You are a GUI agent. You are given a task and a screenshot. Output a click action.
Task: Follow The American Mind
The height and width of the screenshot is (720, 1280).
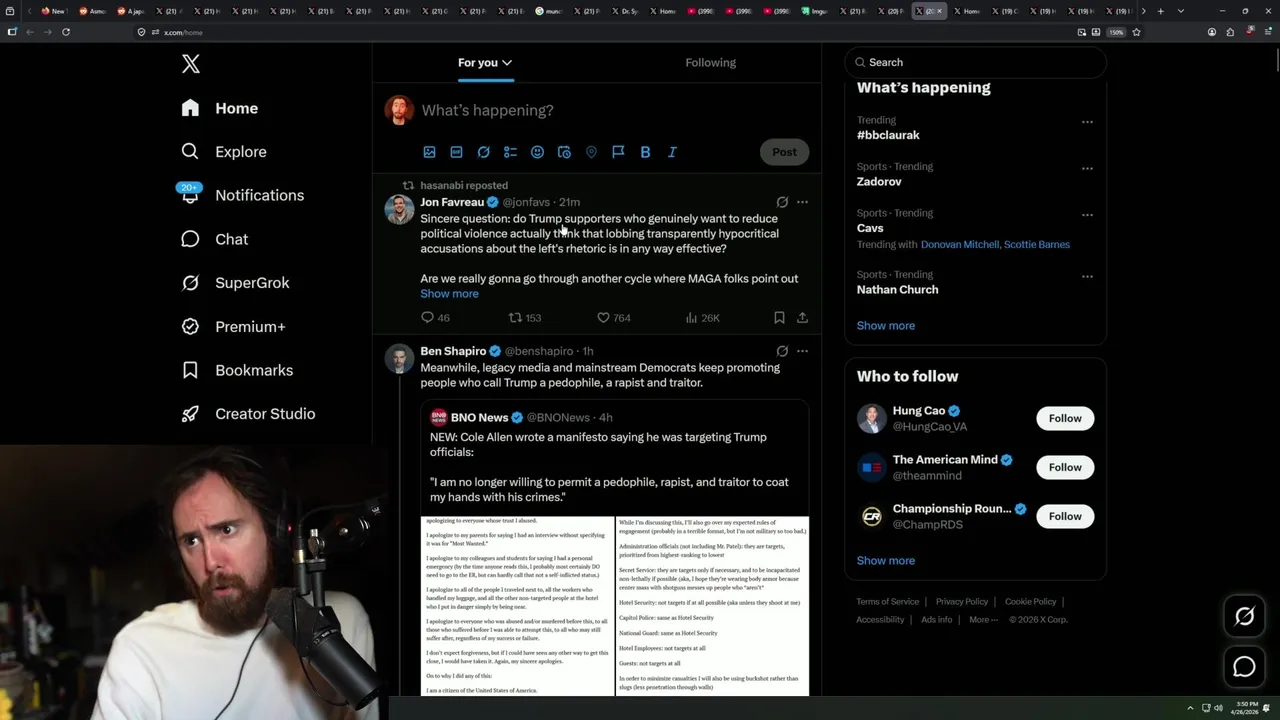tap(1065, 467)
